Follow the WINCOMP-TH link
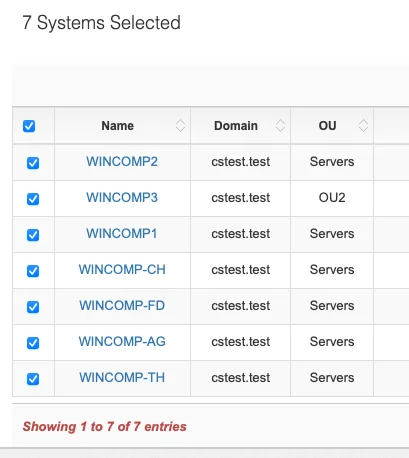This screenshot has width=409, height=458. coord(122,378)
